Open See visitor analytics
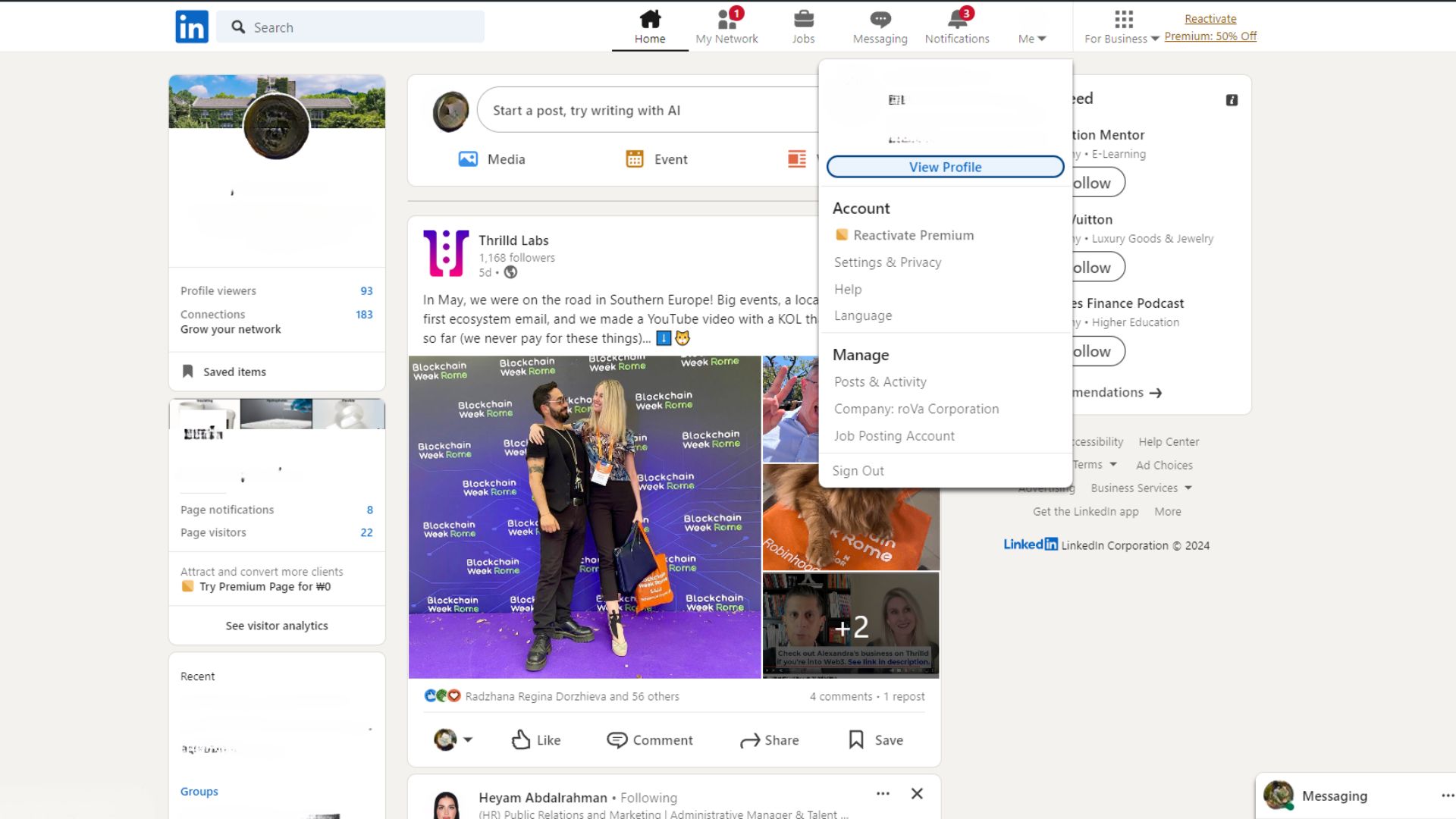1456x819 pixels. (x=277, y=626)
